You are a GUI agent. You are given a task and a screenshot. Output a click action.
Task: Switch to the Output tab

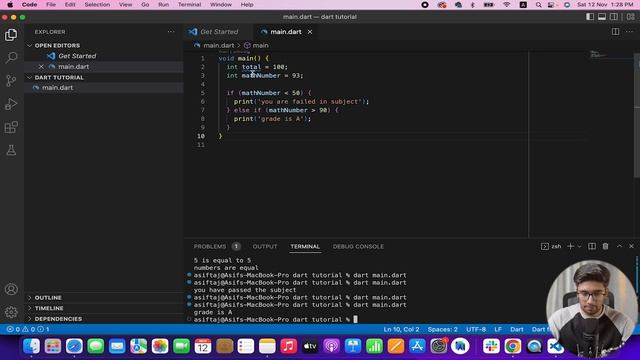click(265, 247)
